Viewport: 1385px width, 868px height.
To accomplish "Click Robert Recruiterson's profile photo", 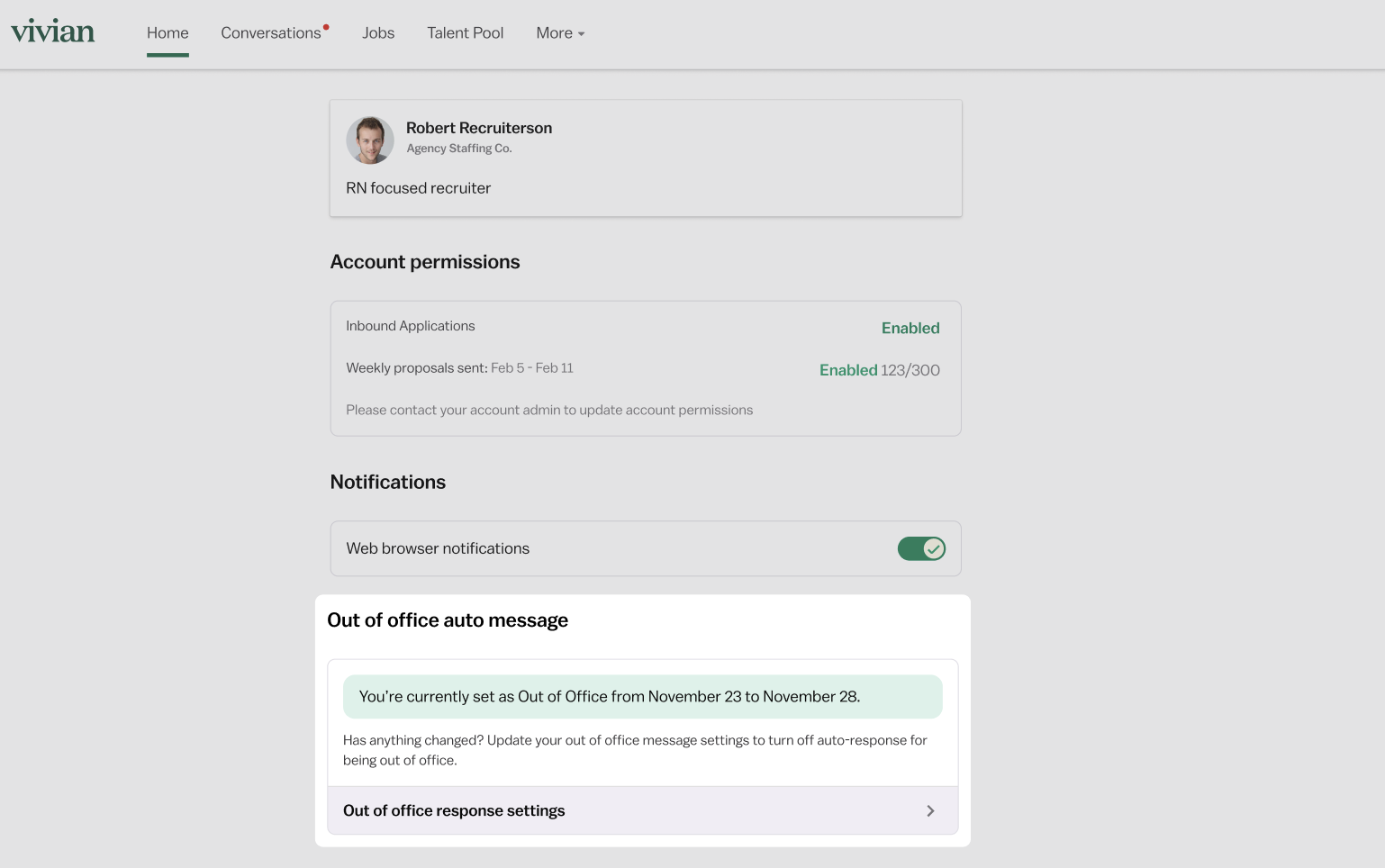I will (x=370, y=140).
